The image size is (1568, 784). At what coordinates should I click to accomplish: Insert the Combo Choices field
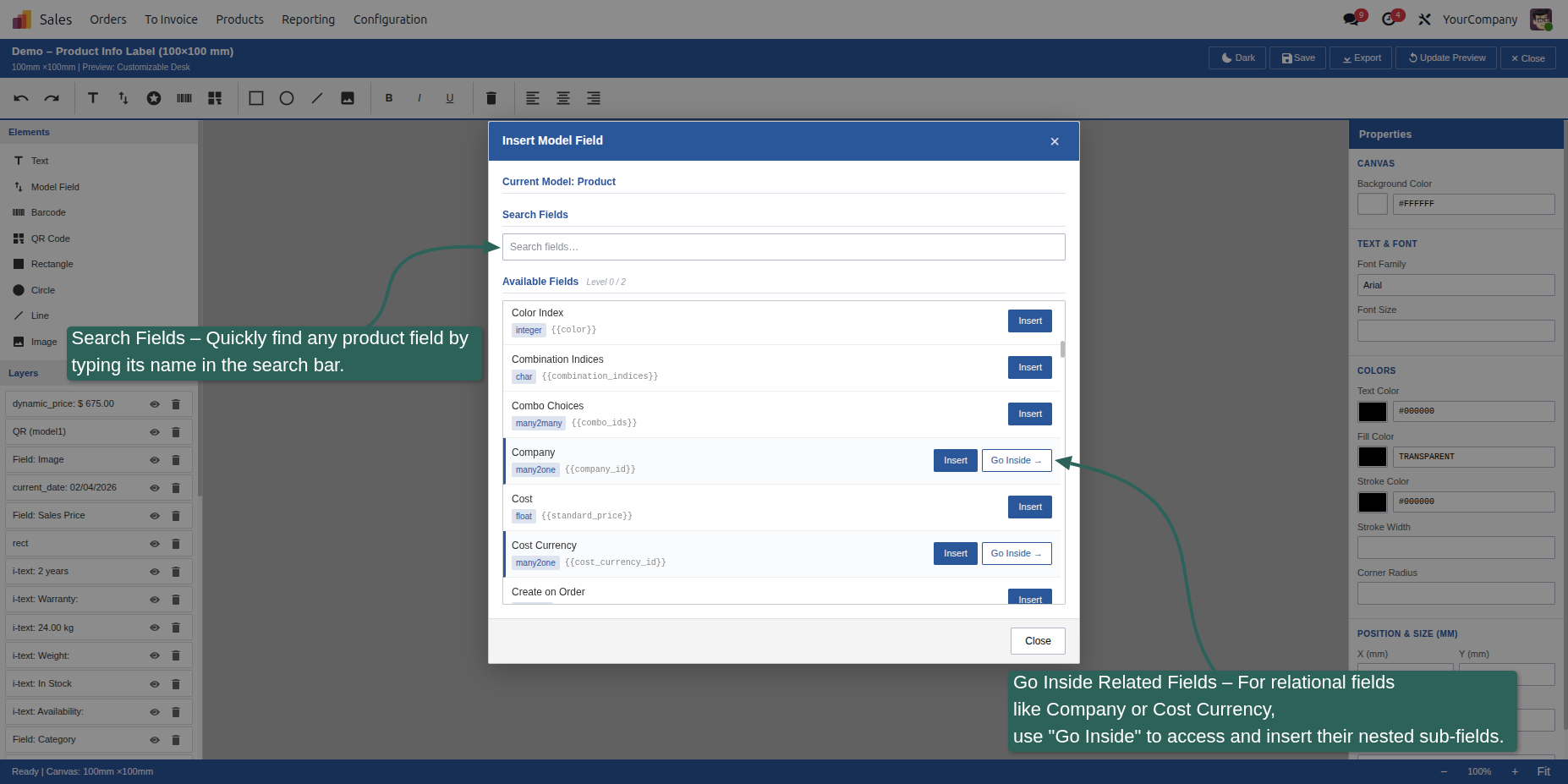point(1030,414)
